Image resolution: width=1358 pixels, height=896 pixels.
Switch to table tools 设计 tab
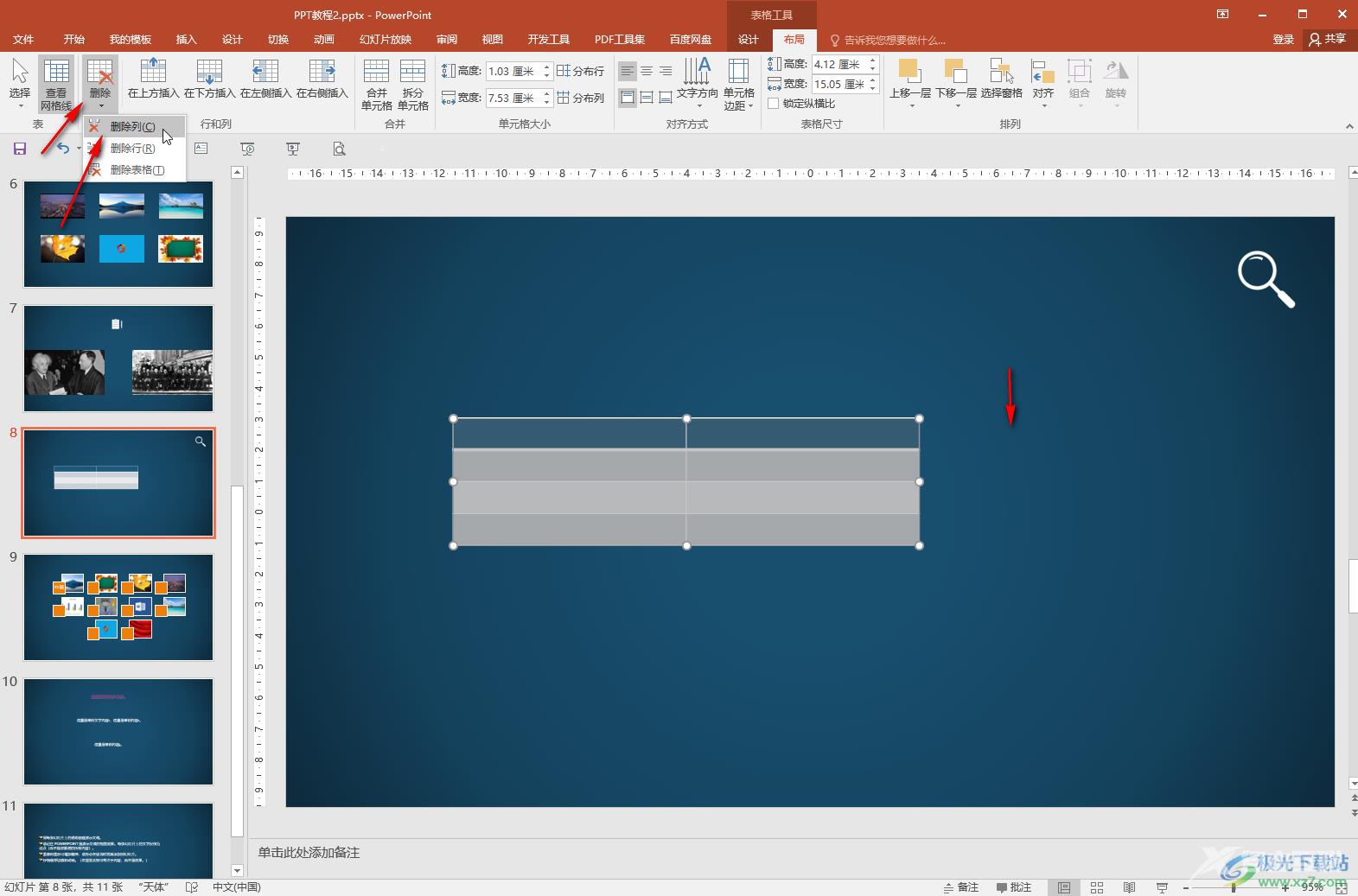748,40
